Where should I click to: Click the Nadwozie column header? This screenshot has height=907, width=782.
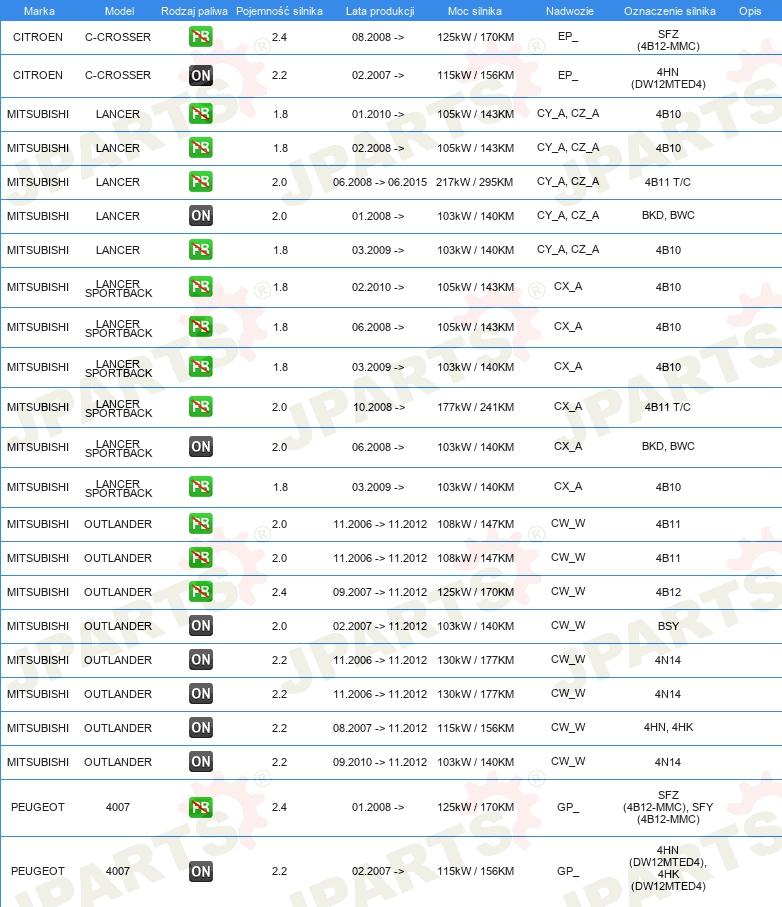tap(570, 11)
